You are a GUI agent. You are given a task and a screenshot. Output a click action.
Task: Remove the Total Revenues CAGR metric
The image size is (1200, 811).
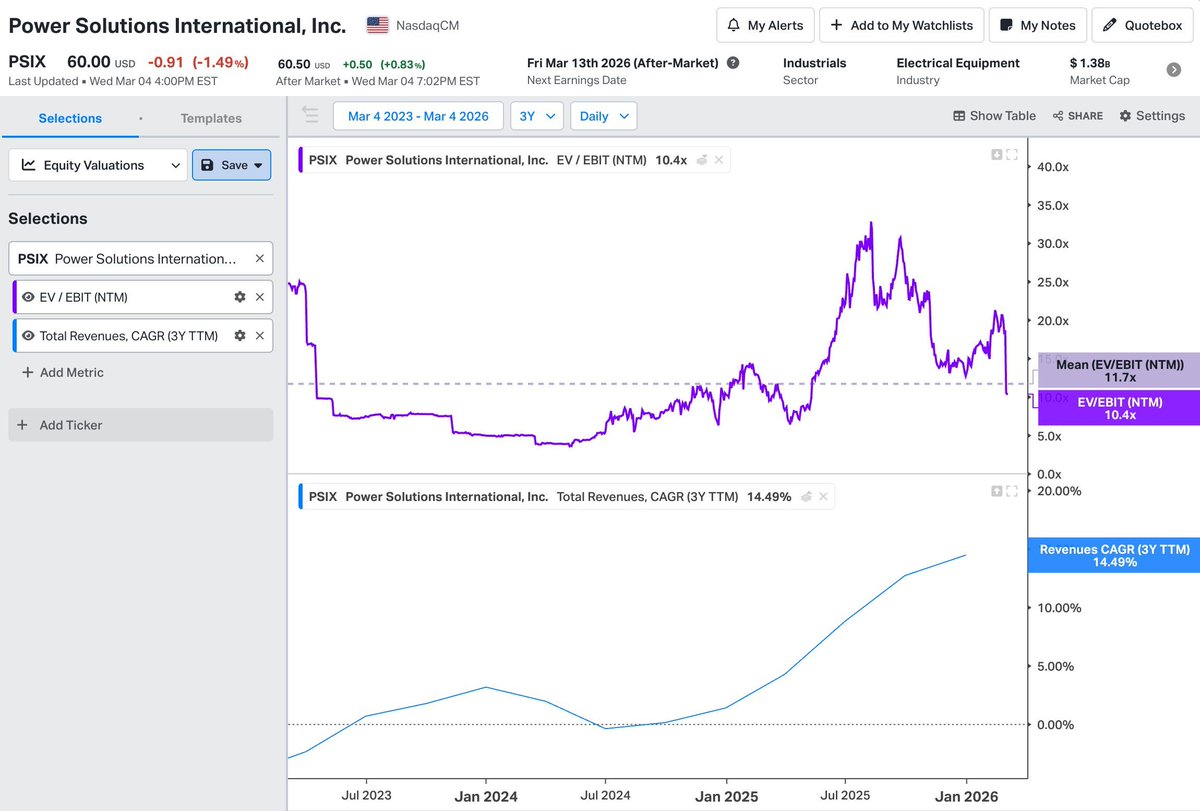(259, 336)
